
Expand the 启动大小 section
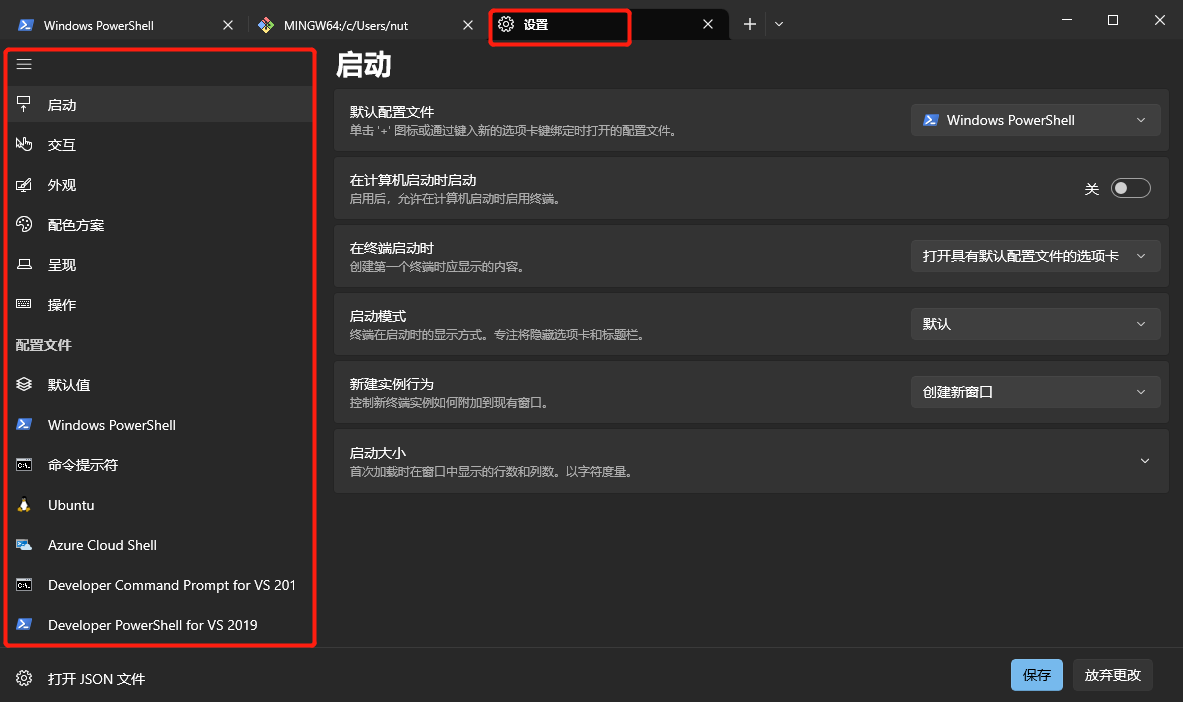(x=751, y=461)
